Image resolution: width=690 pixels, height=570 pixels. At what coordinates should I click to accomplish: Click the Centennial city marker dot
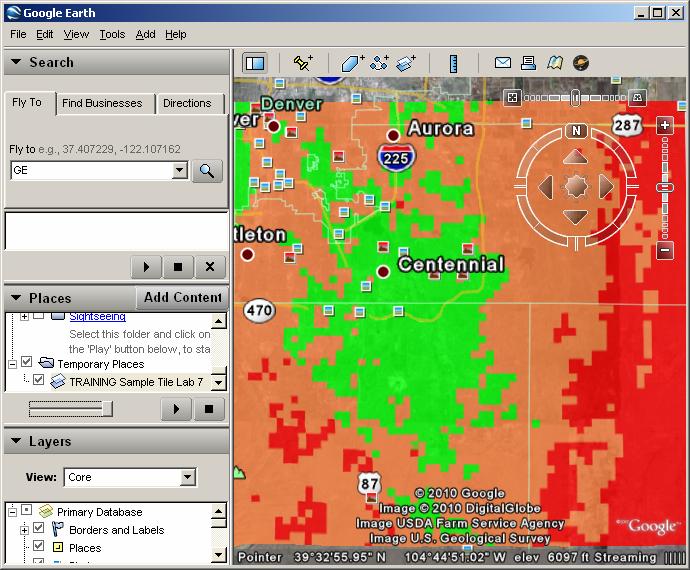pyautogui.click(x=383, y=272)
